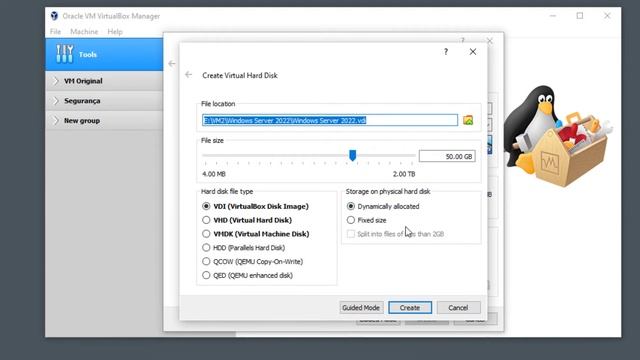Screen dimensions: 640x360
Task: Open the Help menu
Action: (x=115, y=31)
